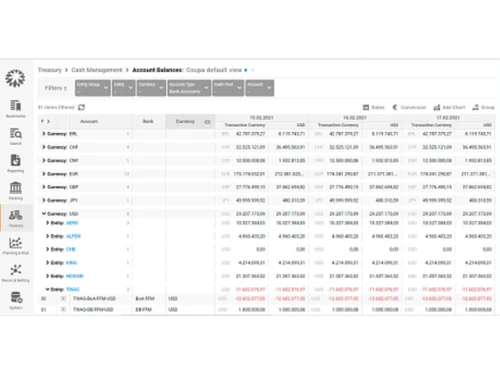Open the Dates calendar tool
The width and height of the screenshot is (500, 375).
(373, 107)
